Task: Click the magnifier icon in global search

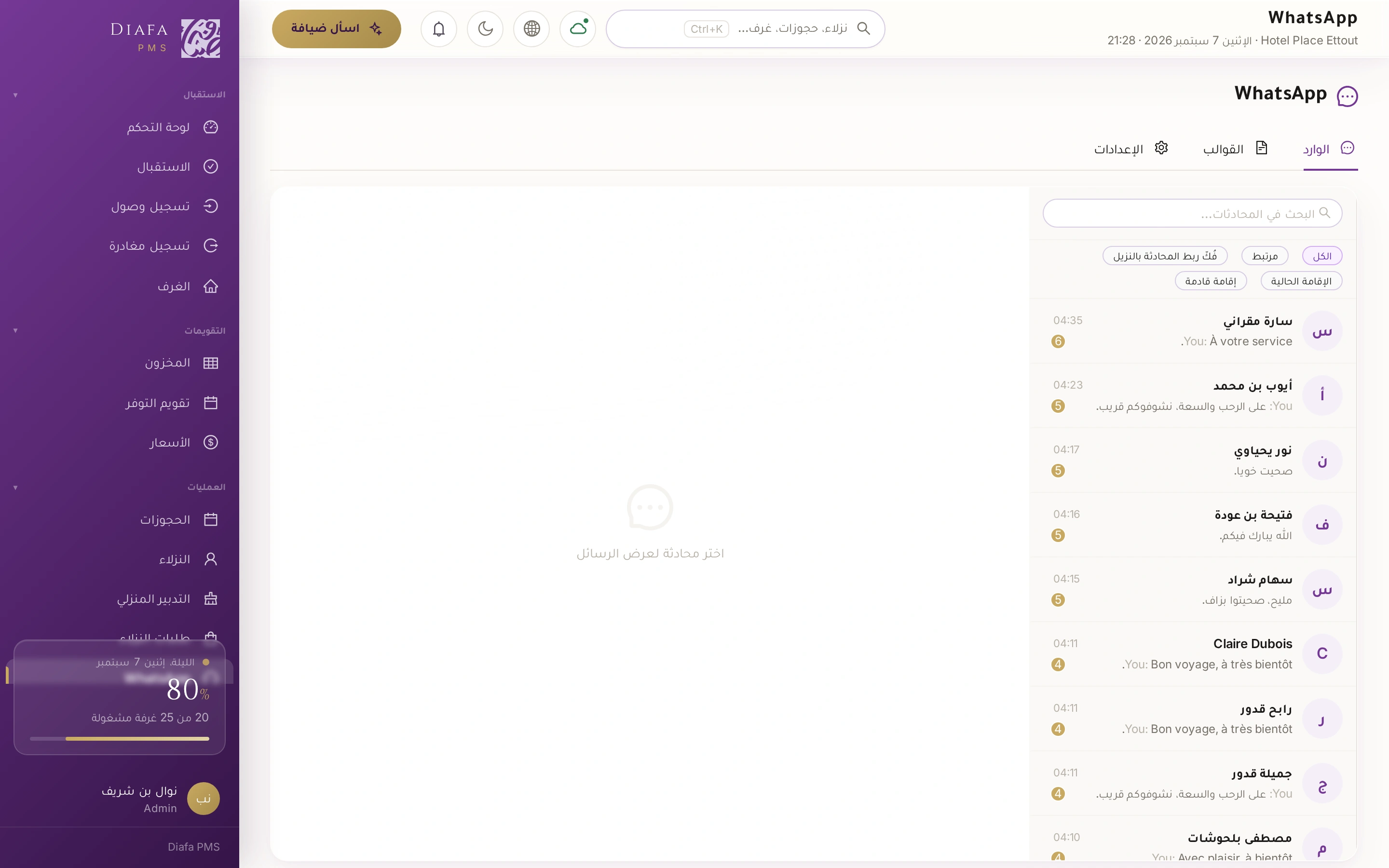Action: click(863, 28)
